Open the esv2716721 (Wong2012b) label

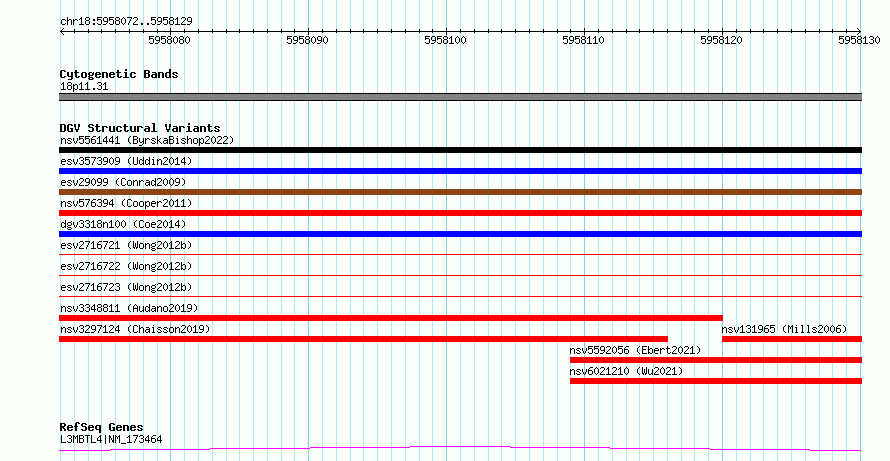126,245
